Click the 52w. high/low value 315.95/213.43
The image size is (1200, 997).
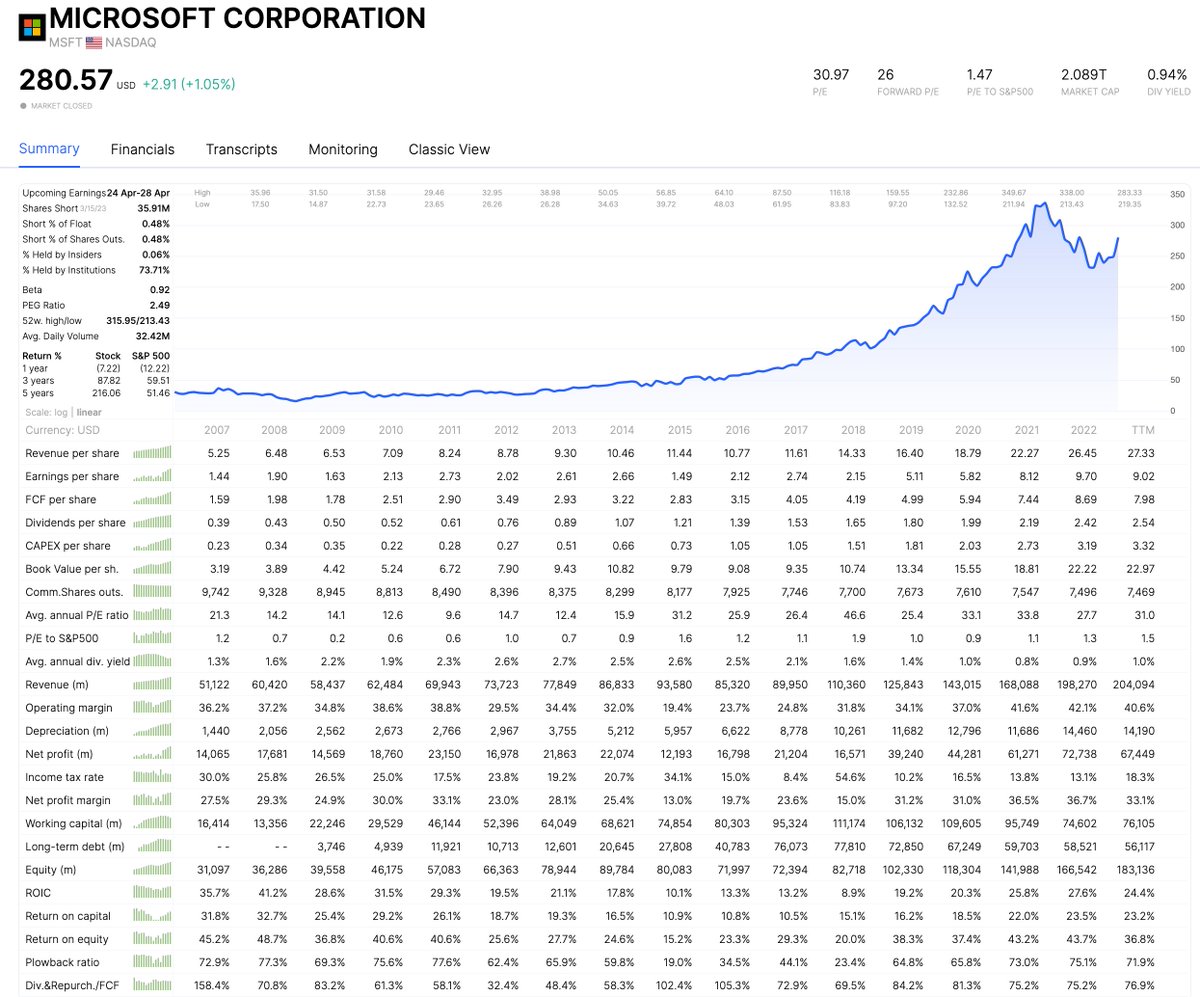pos(138,320)
